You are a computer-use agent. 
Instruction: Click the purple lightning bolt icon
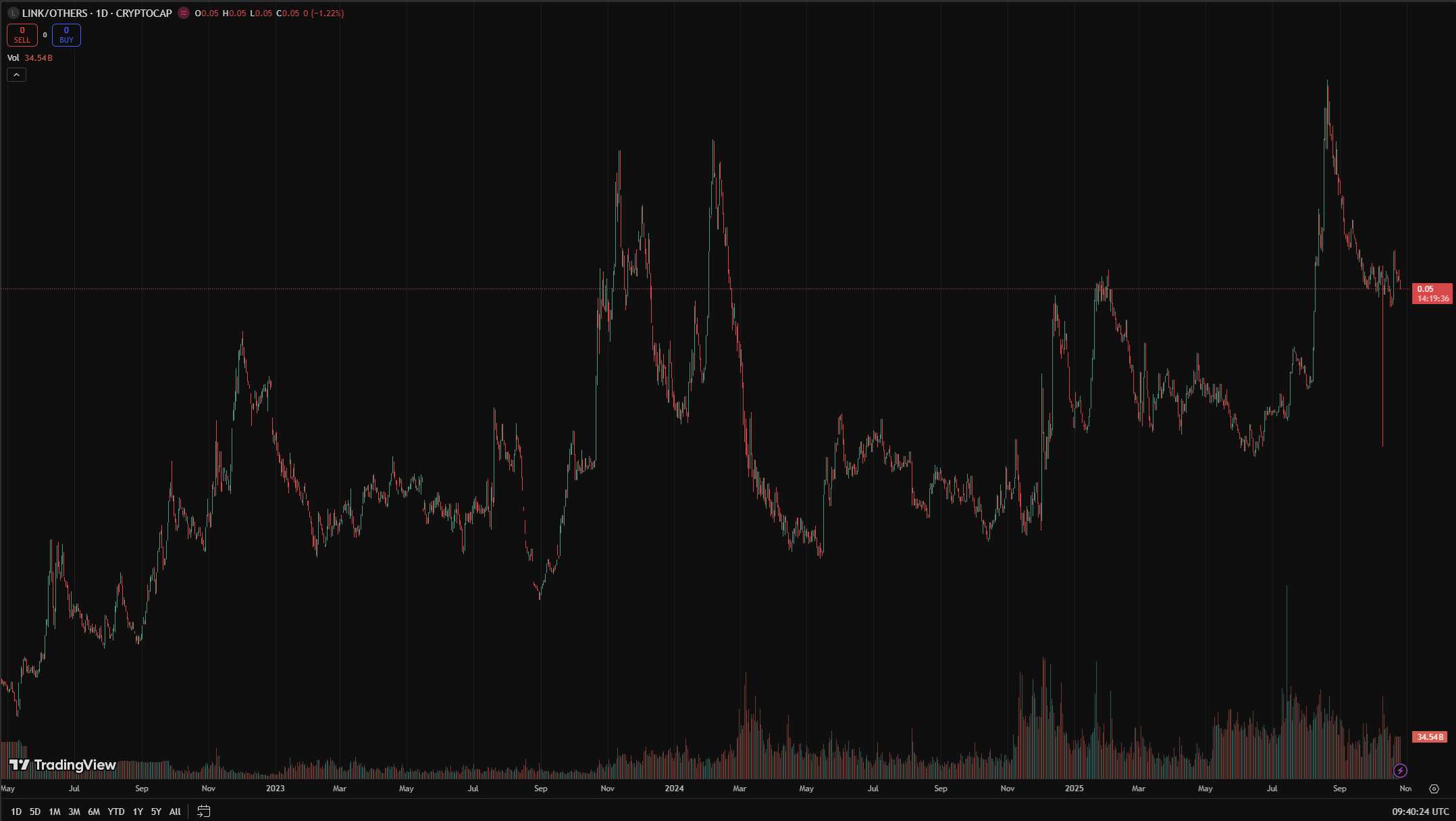[x=1401, y=770]
